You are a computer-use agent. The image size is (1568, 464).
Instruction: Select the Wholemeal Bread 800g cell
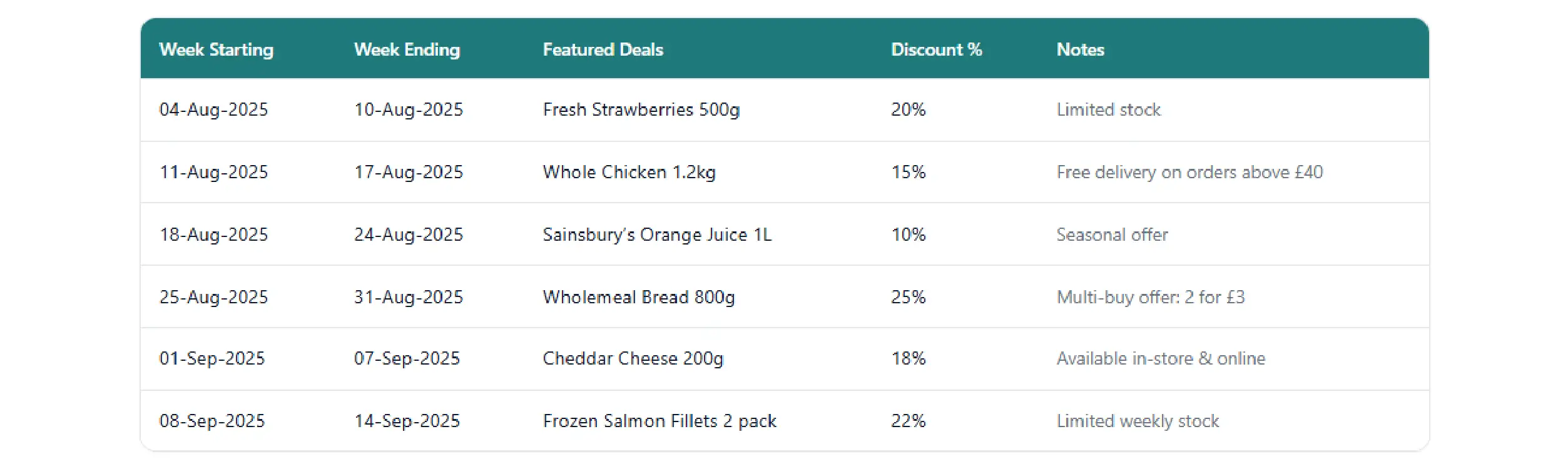[x=638, y=297]
